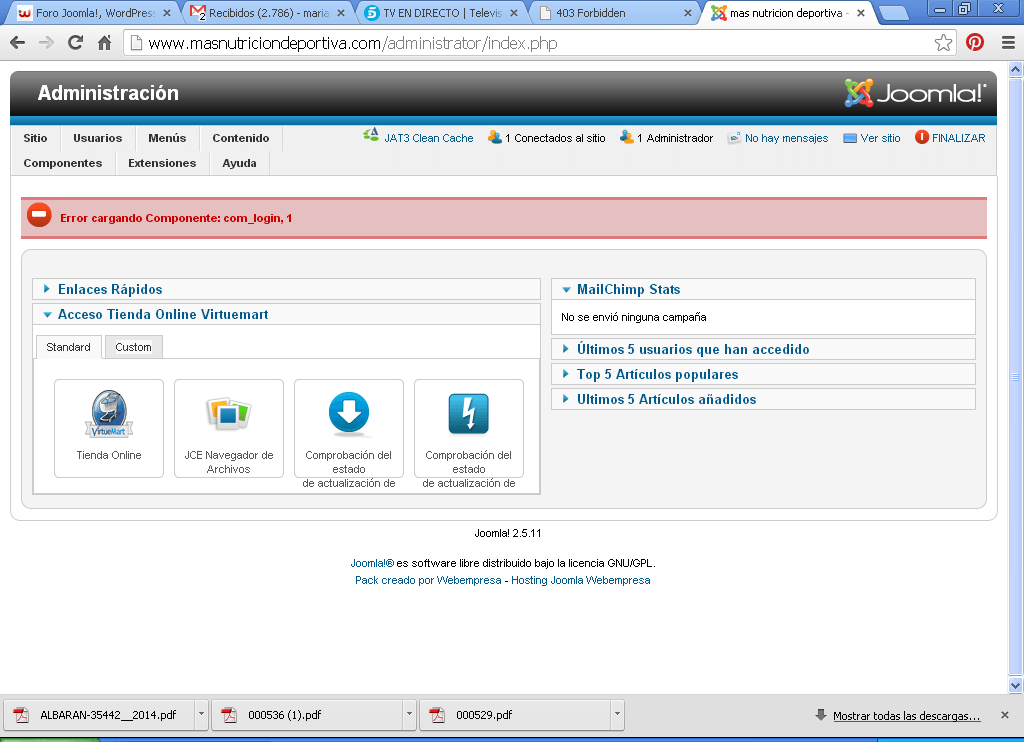
Task: Click the Ver sitio monitor icon
Action: point(850,138)
